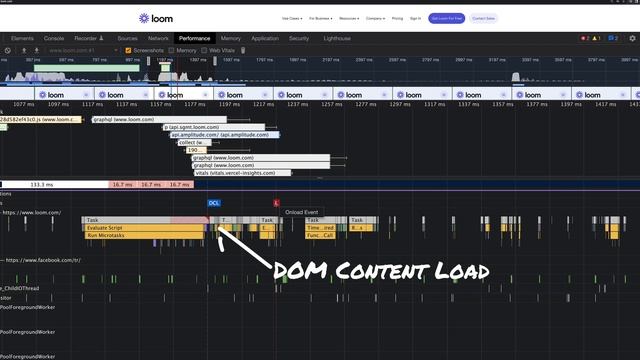This screenshot has width=640, height=360.
Task: Select the 133.3 ms frame block
Action: pos(55,184)
